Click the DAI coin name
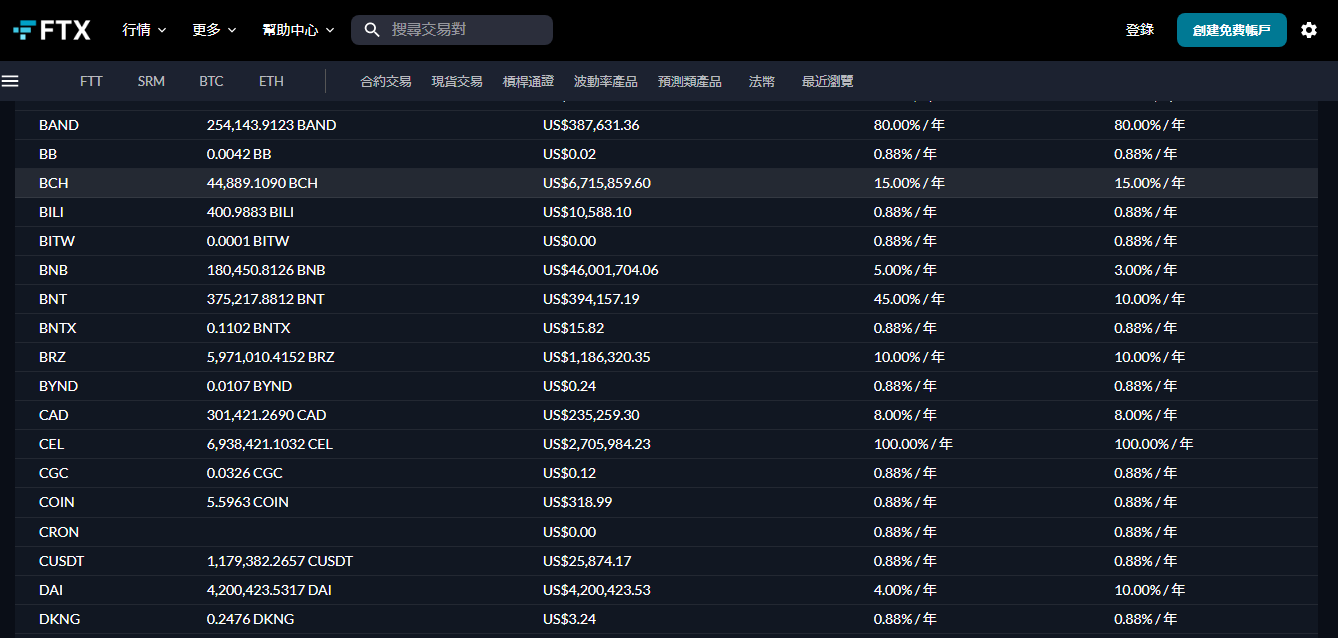The image size is (1338, 638). tap(51, 590)
